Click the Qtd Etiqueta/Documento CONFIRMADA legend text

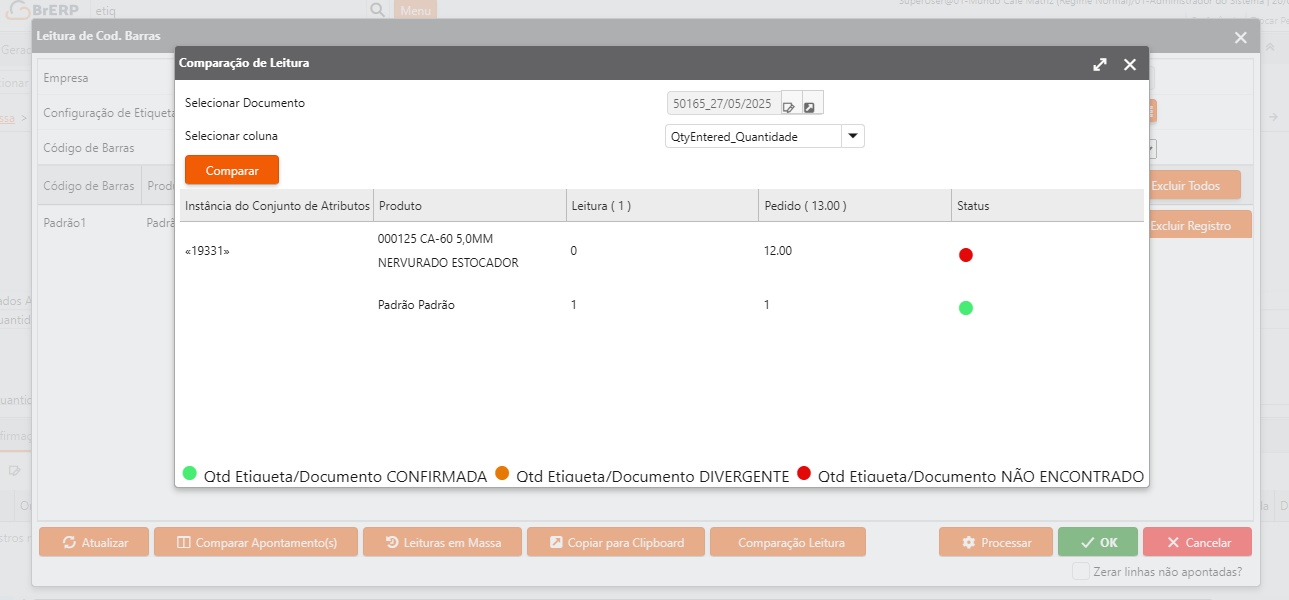click(x=345, y=477)
